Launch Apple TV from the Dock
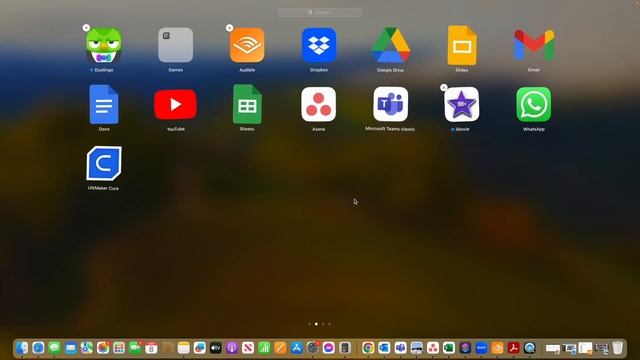The width and height of the screenshot is (640, 360). pyautogui.click(x=216, y=348)
